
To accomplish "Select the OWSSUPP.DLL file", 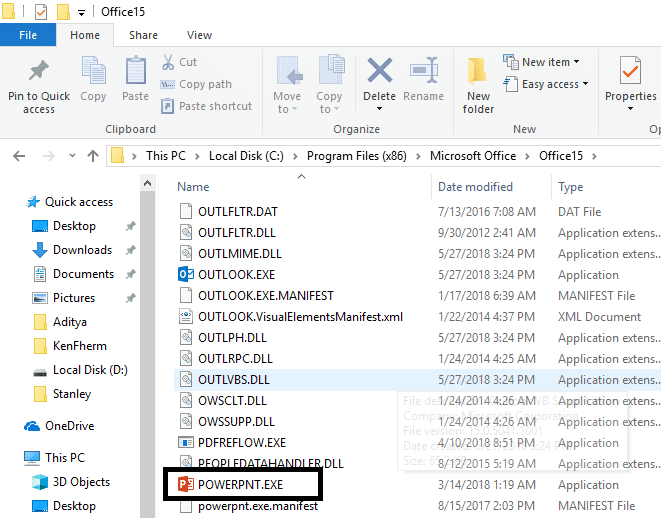I will tap(236, 421).
